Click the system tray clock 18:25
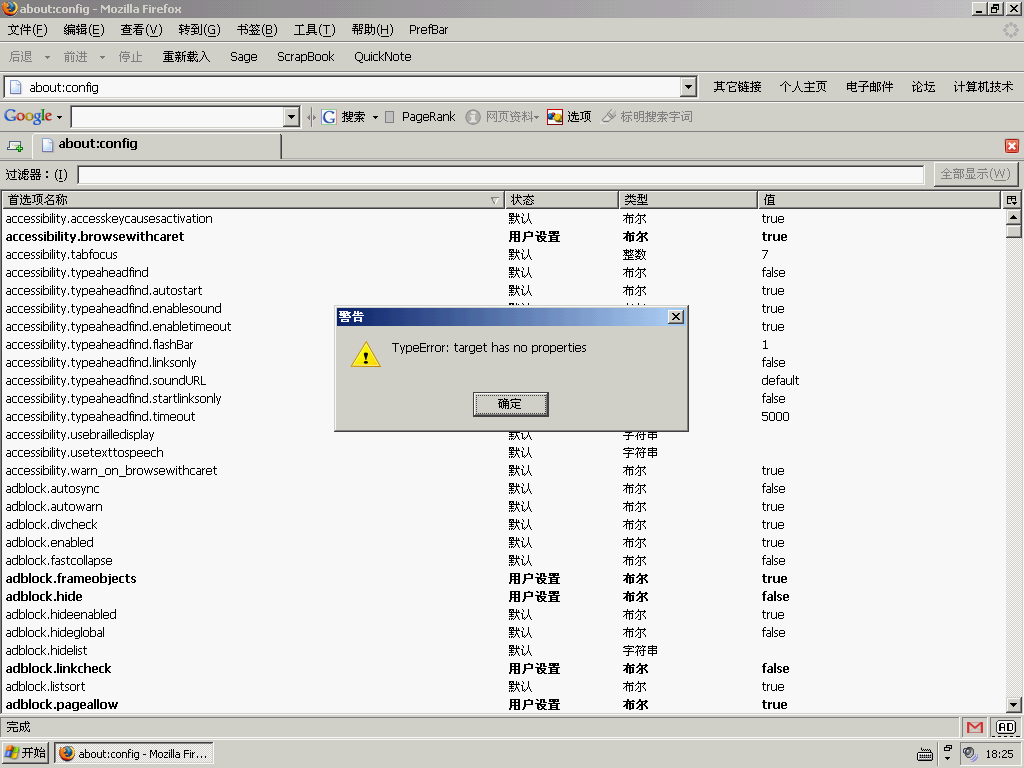The width and height of the screenshot is (1024, 768). [x=1000, y=754]
